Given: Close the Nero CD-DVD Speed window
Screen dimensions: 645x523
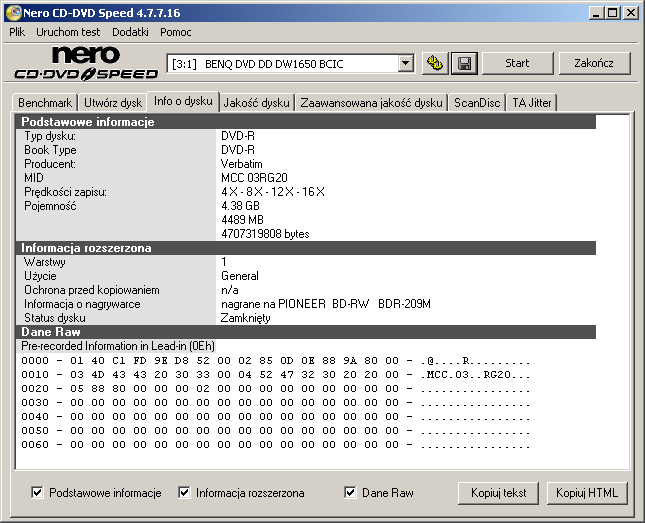Looking at the screenshot, I should click(x=631, y=13).
